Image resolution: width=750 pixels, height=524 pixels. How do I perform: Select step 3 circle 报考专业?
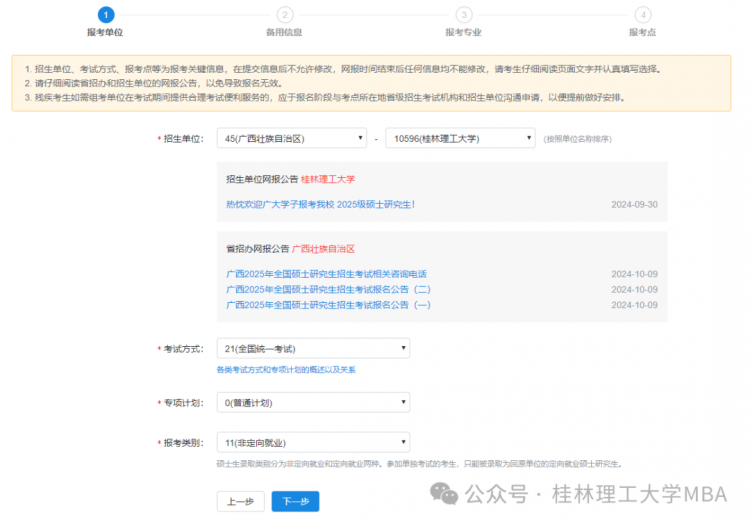pyautogui.click(x=464, y=15)
